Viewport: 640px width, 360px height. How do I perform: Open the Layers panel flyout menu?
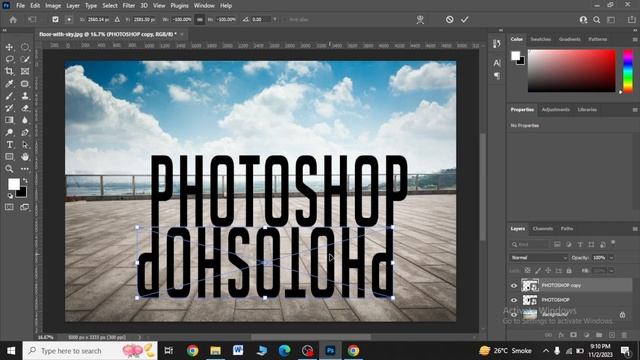635,229
